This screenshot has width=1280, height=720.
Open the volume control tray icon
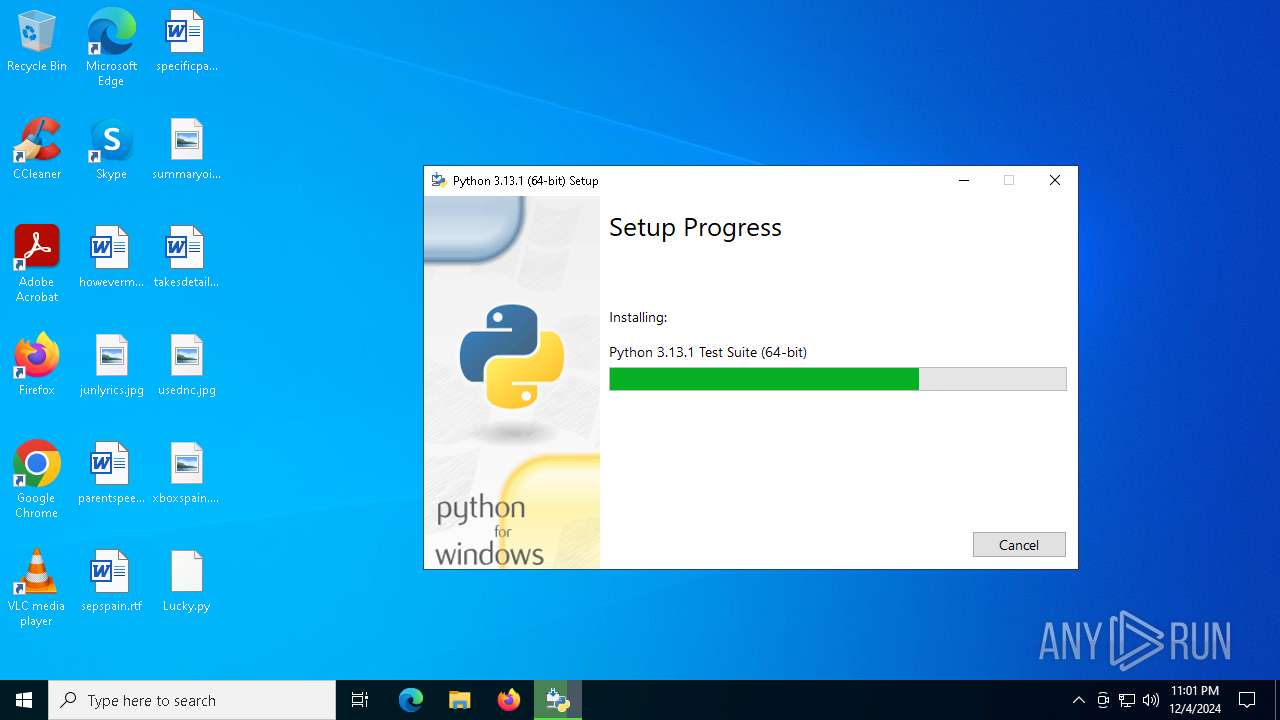tap(1151, 700)
